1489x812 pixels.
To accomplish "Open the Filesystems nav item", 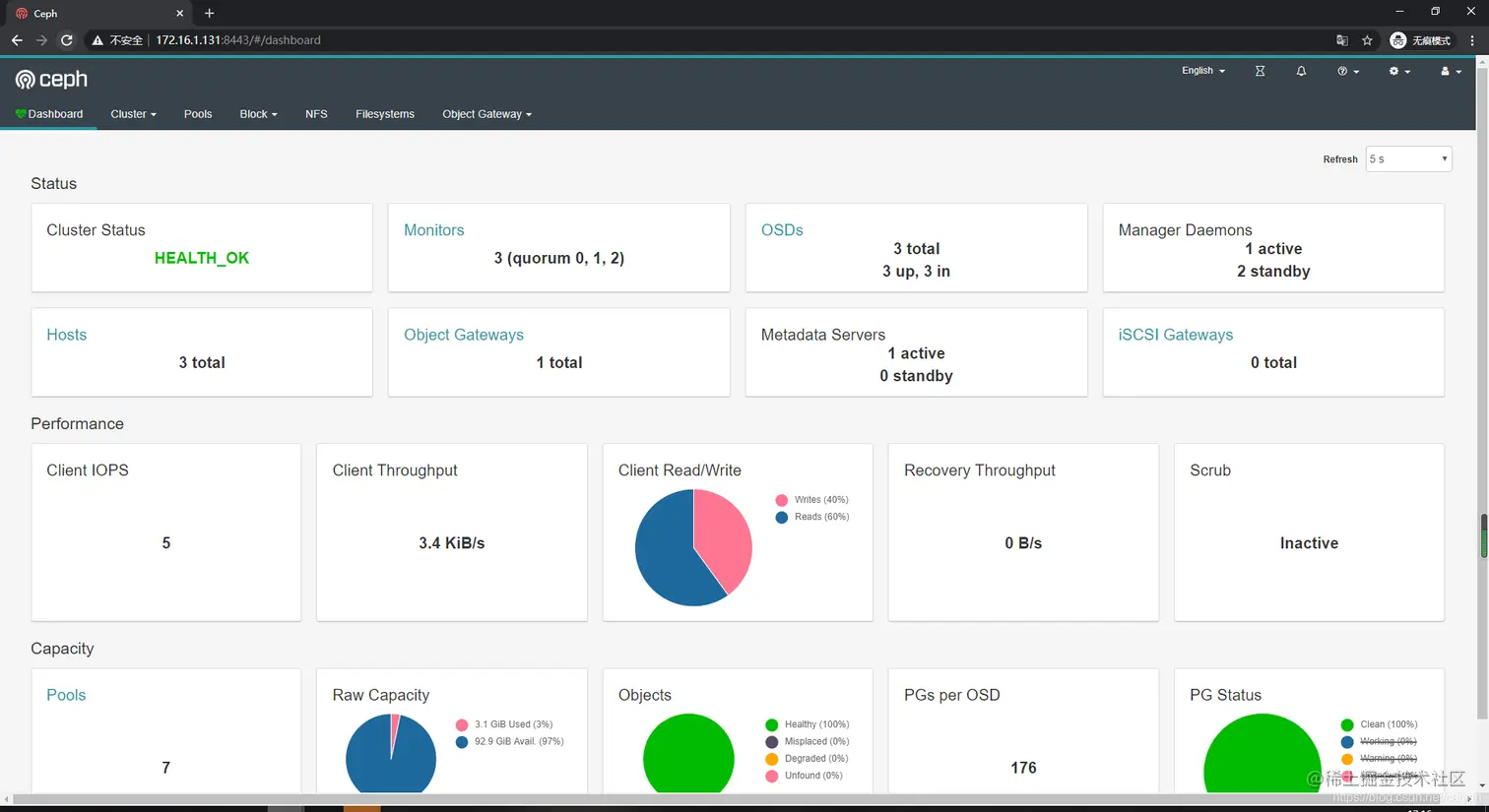I will click(385, 114).
